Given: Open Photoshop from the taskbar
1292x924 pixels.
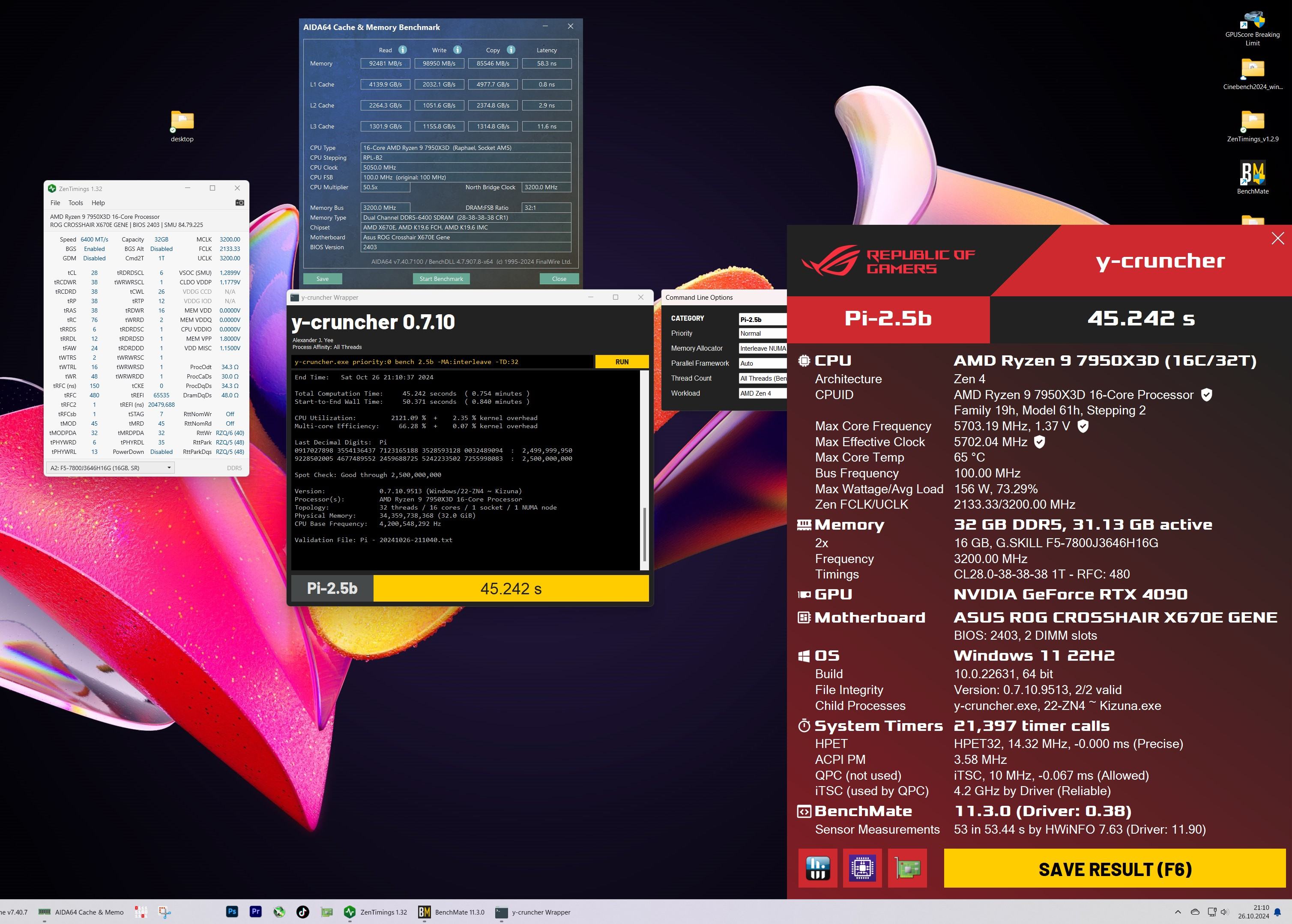Looking at the screenshot, I should (232, 912).
